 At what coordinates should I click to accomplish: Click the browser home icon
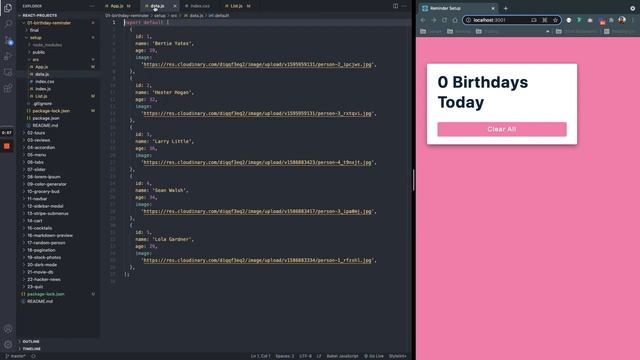coord(455,20)
